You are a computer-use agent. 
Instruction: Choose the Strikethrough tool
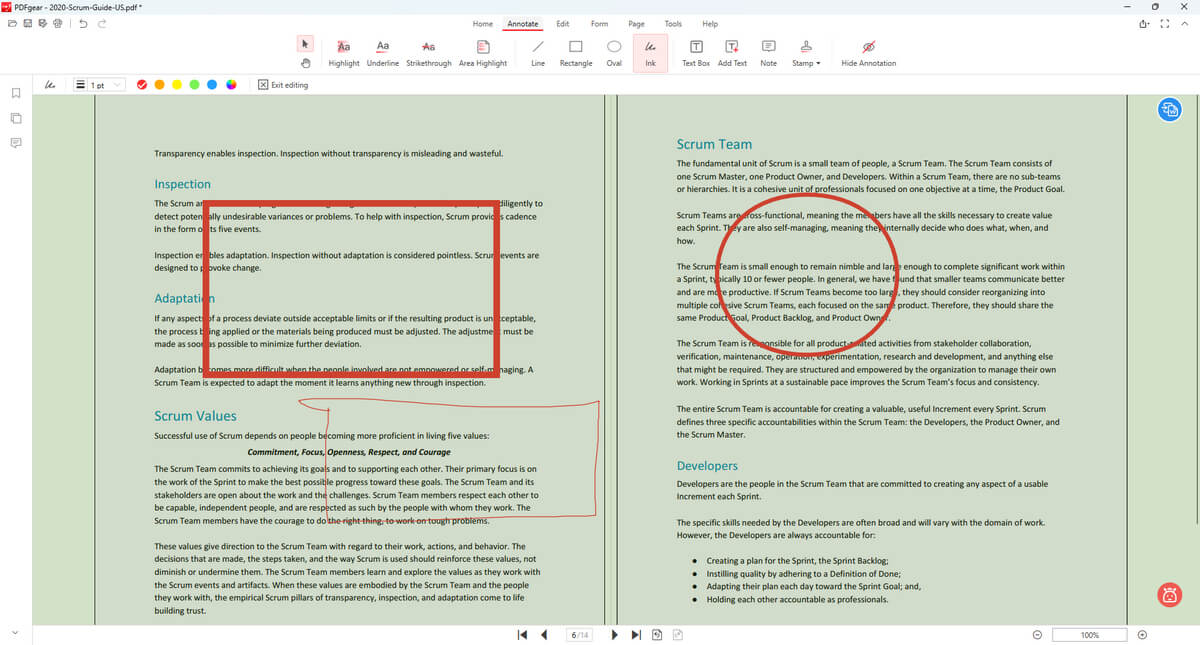[x=428, y=53]
